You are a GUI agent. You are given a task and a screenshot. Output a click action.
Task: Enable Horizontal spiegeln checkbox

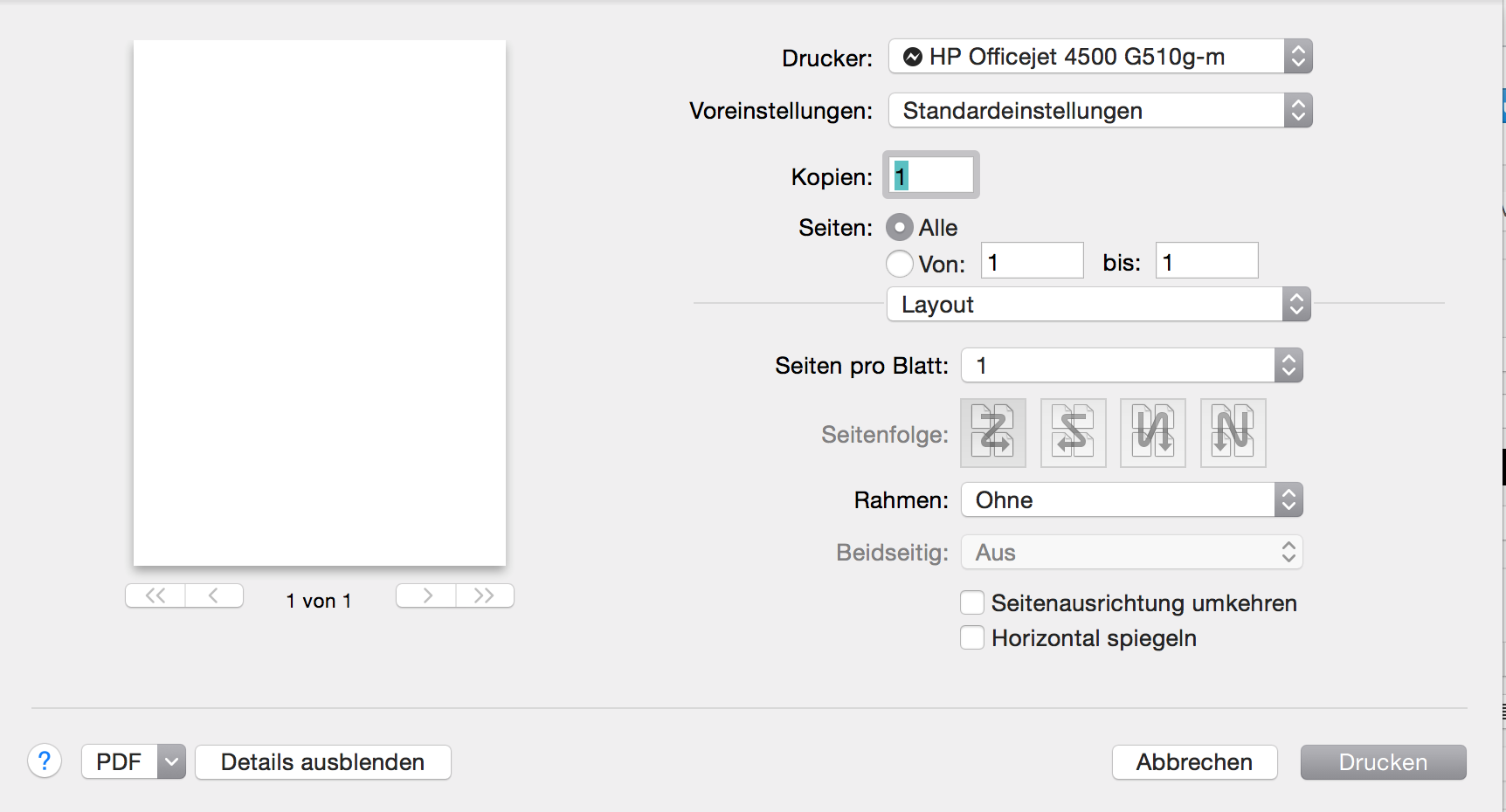coord(972,638)
